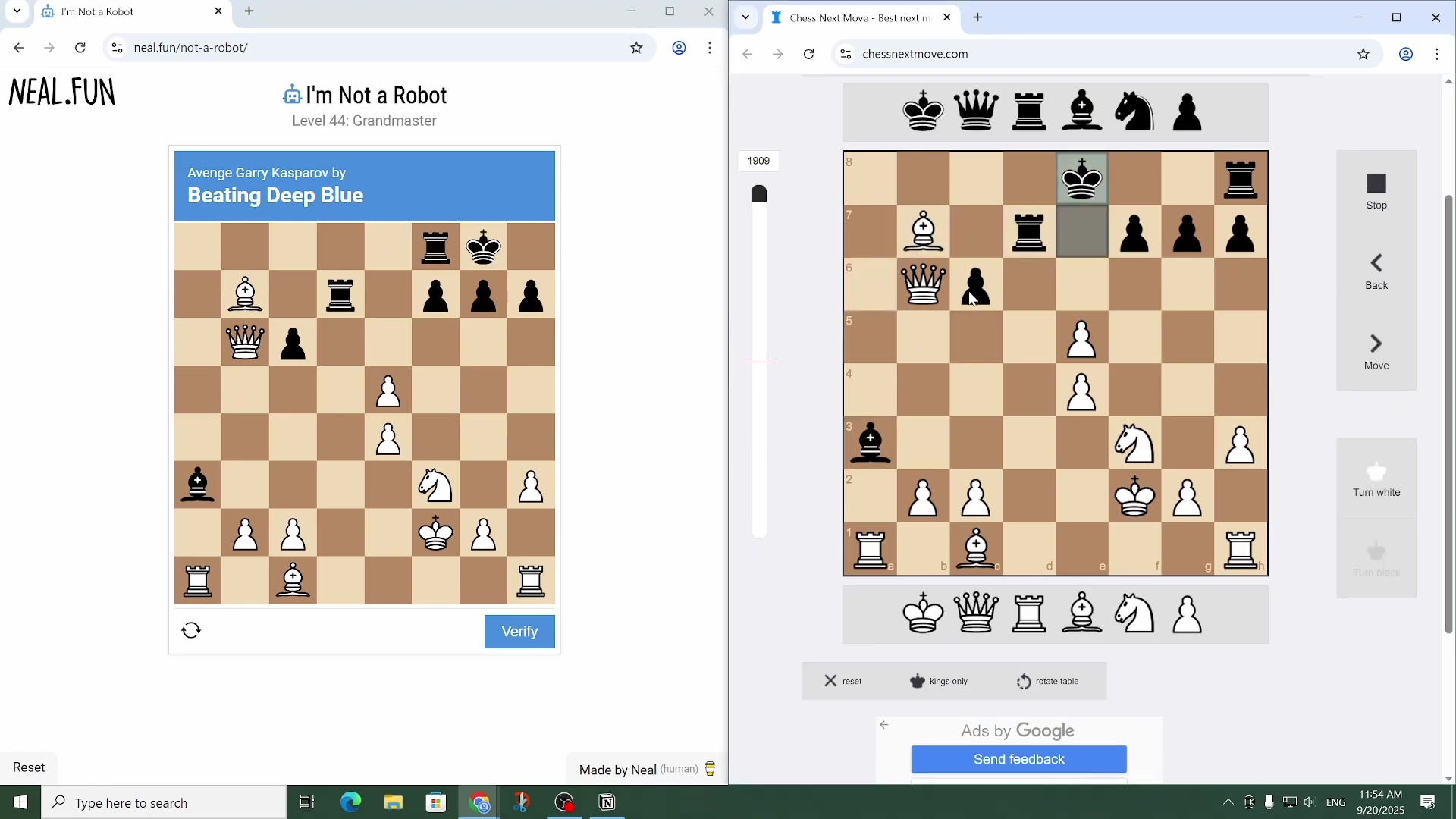The image size is (1456, 819).
Task: Click the taskbar search box
Action: 164,802
